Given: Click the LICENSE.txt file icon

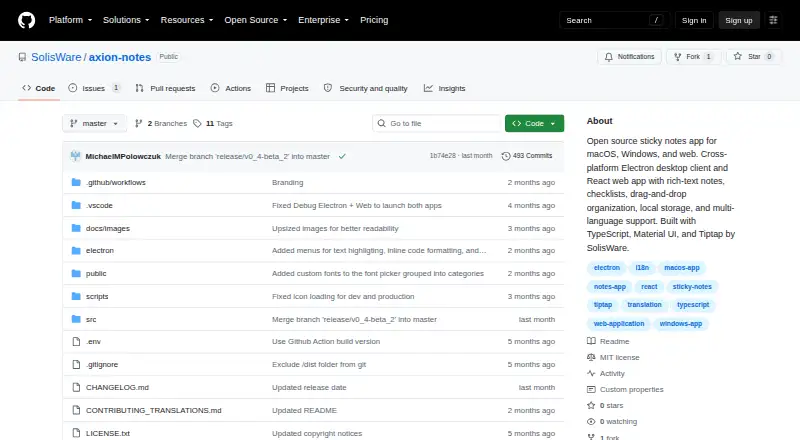Looking at the screenshot, I should click(76, 433).
